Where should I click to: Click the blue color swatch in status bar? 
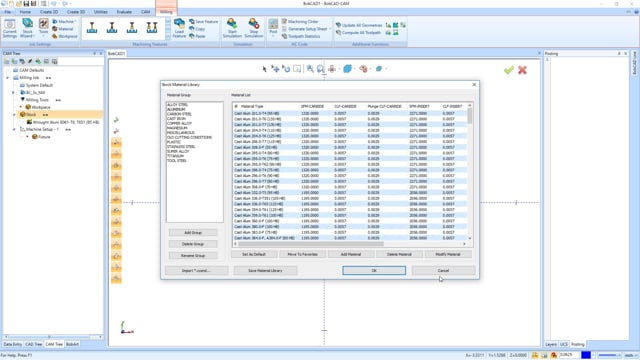pyautogui.click(x=586, y=356)
